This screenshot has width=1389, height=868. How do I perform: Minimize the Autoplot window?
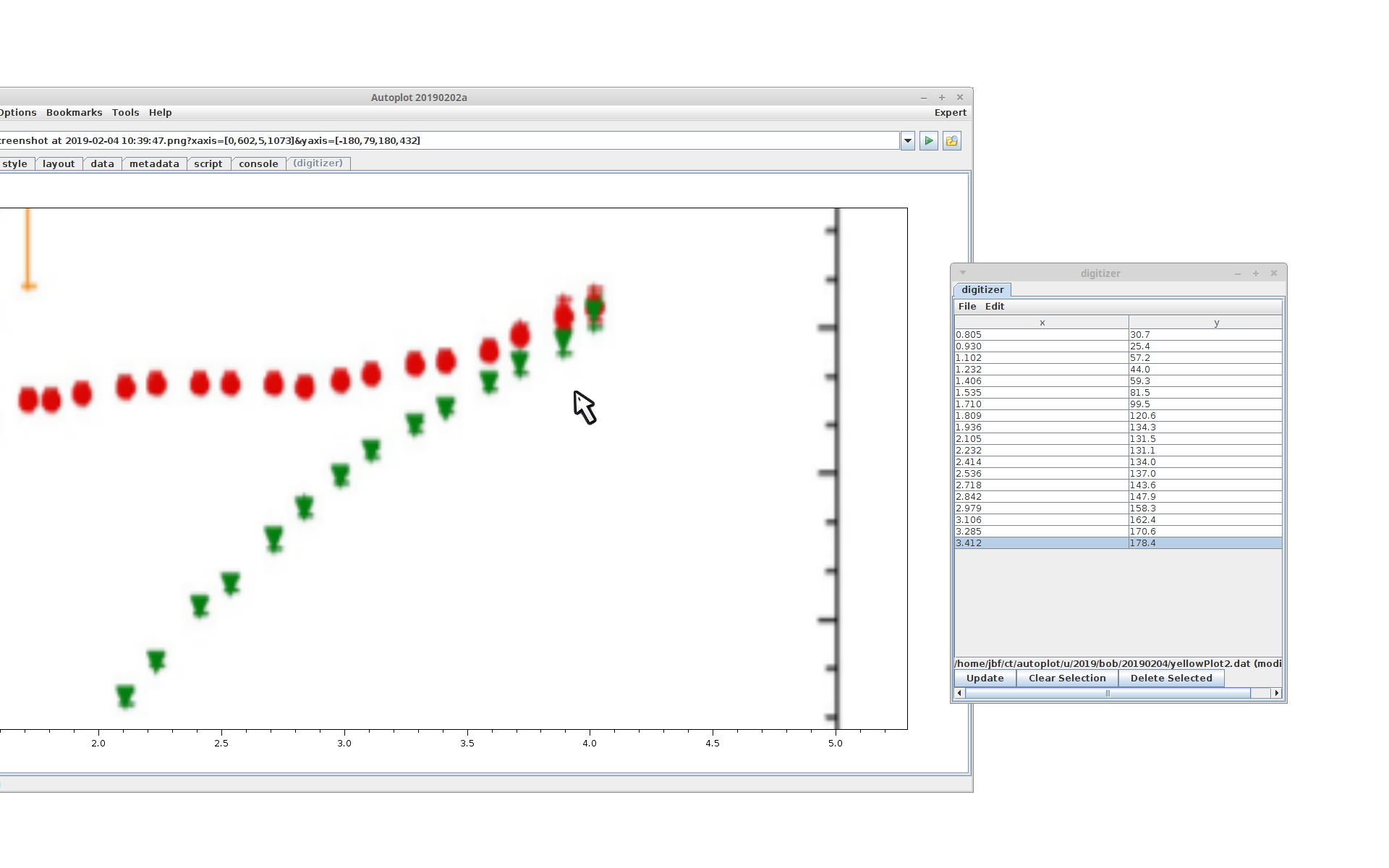924,98
